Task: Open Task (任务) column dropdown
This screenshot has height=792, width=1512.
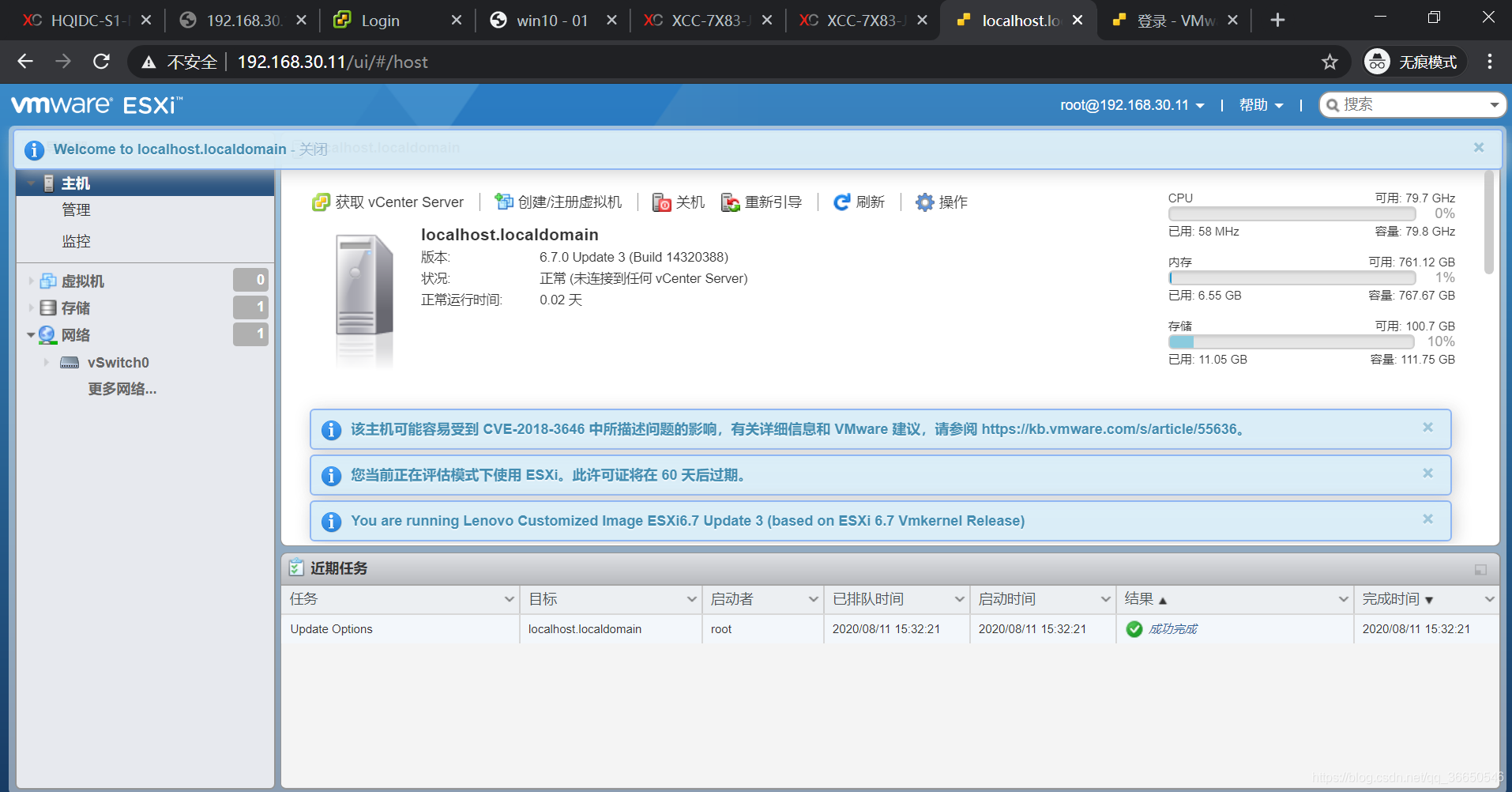Action: coord(509,600)
